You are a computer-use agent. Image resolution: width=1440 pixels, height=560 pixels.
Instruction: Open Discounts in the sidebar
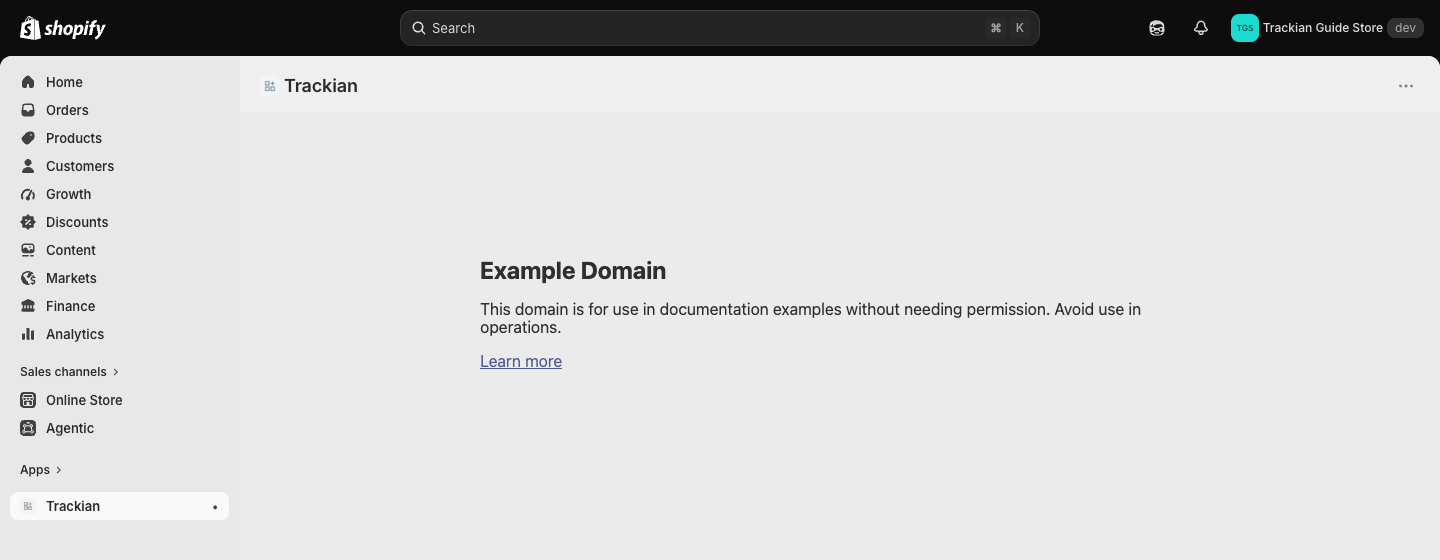[x=120, y=222]
